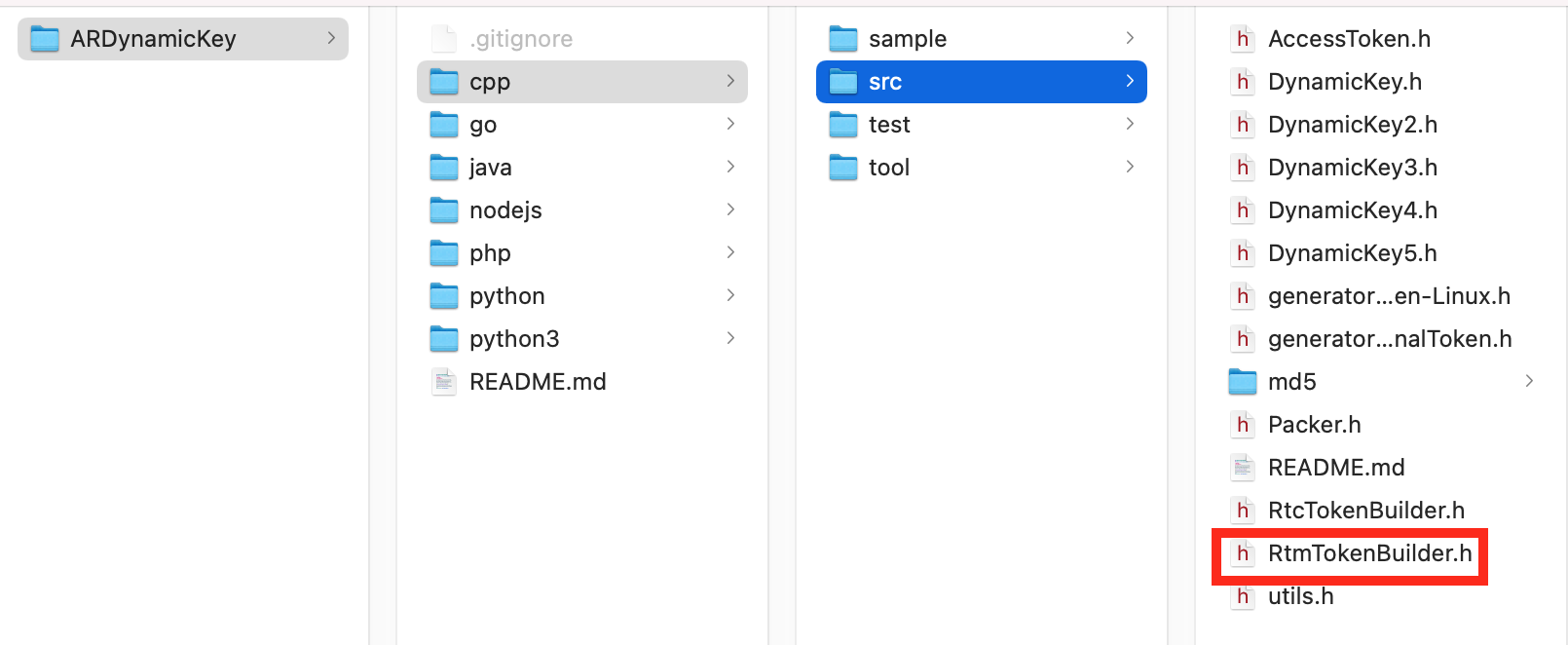Click the python3 folder icon
Viewport: 1568px width, 645px height.
pyautogui.click(x=444, y=339)
